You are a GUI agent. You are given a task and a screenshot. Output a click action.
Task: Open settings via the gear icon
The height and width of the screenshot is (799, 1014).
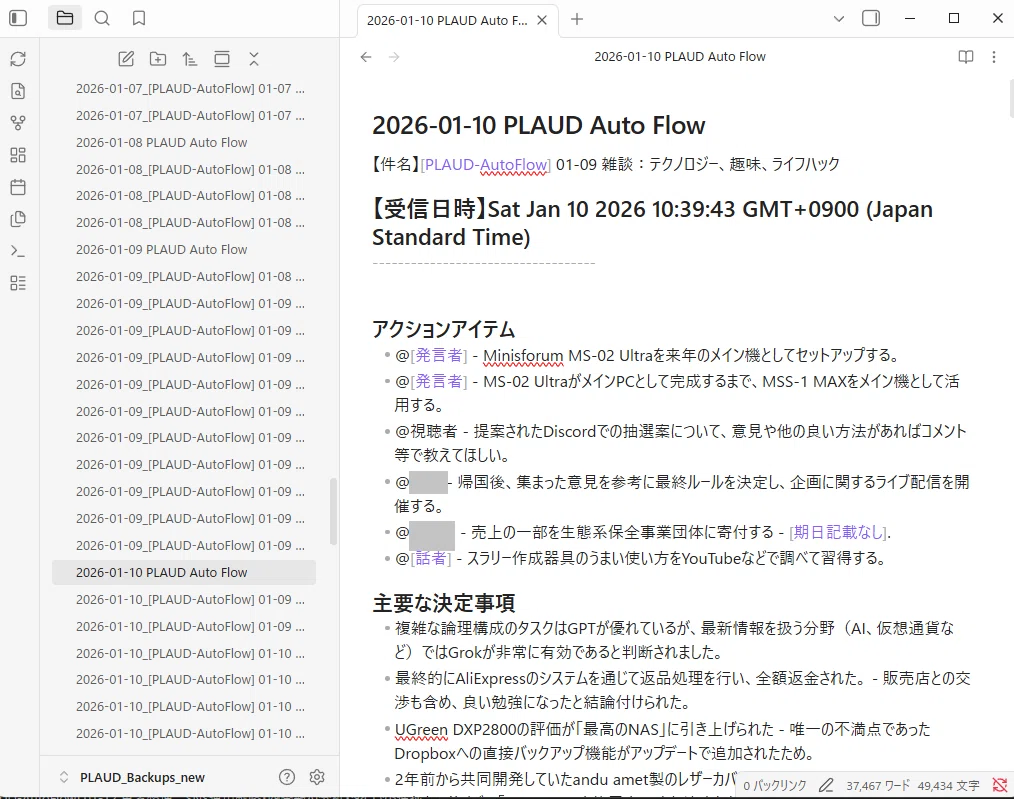[317, 777]
